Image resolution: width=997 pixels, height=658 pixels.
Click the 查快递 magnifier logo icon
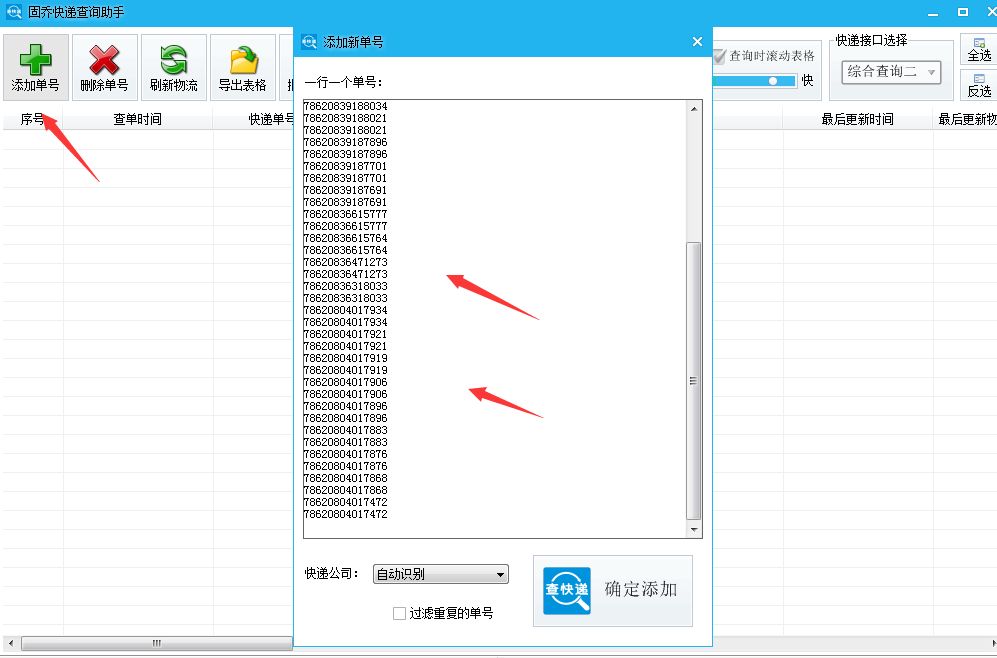567,591
